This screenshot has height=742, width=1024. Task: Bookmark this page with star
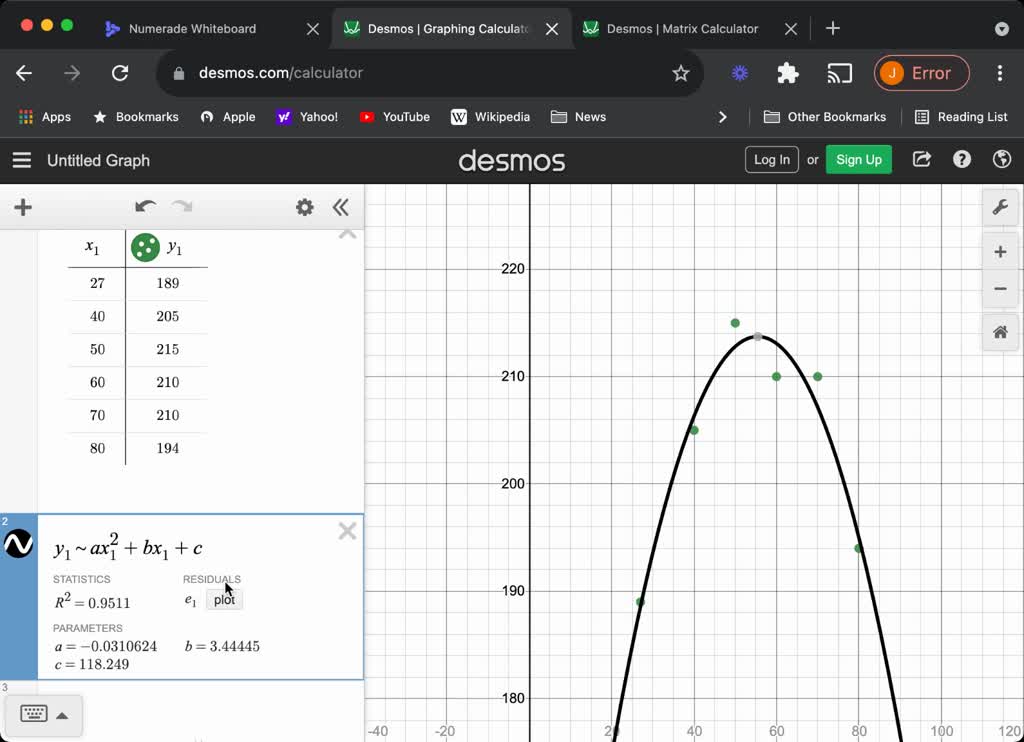pyautogui.click(x=680, y=73)
